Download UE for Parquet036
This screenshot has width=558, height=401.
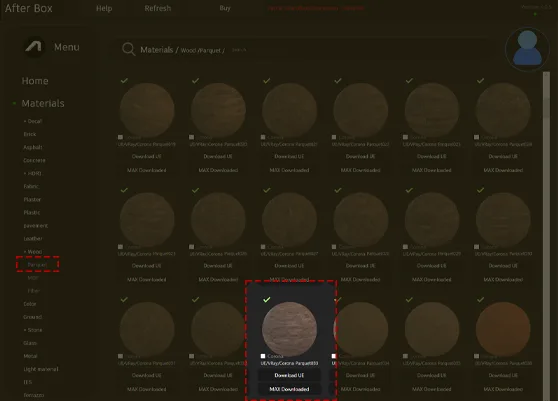[x=503, y=375]
